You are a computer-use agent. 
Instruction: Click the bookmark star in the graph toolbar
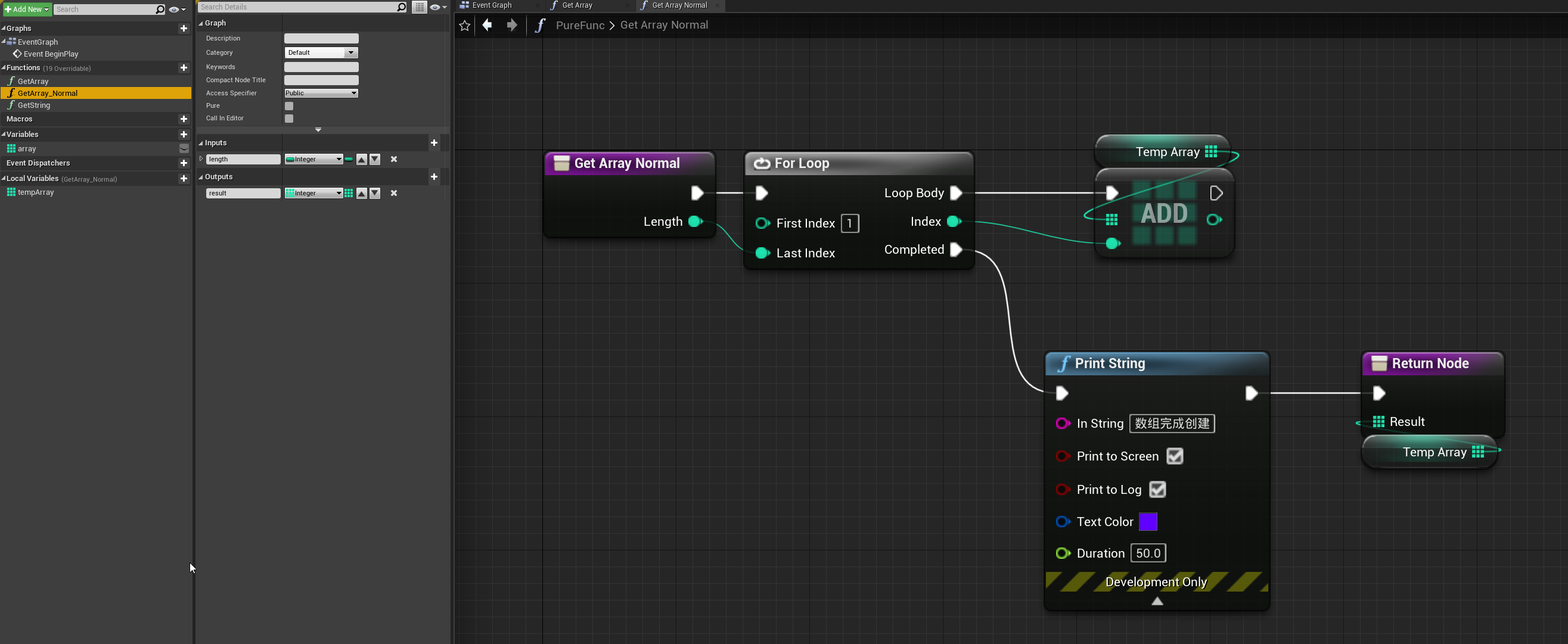pos(464,25)
